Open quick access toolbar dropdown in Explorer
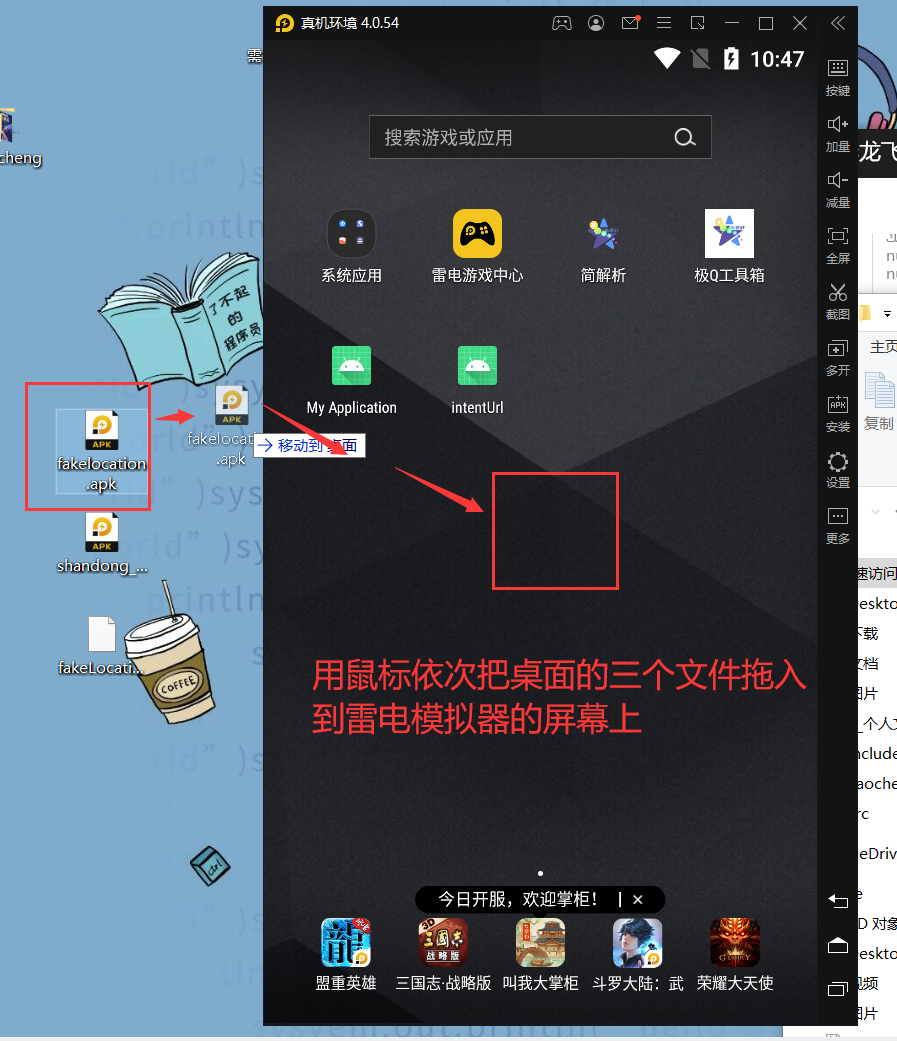 pos(887,314)
